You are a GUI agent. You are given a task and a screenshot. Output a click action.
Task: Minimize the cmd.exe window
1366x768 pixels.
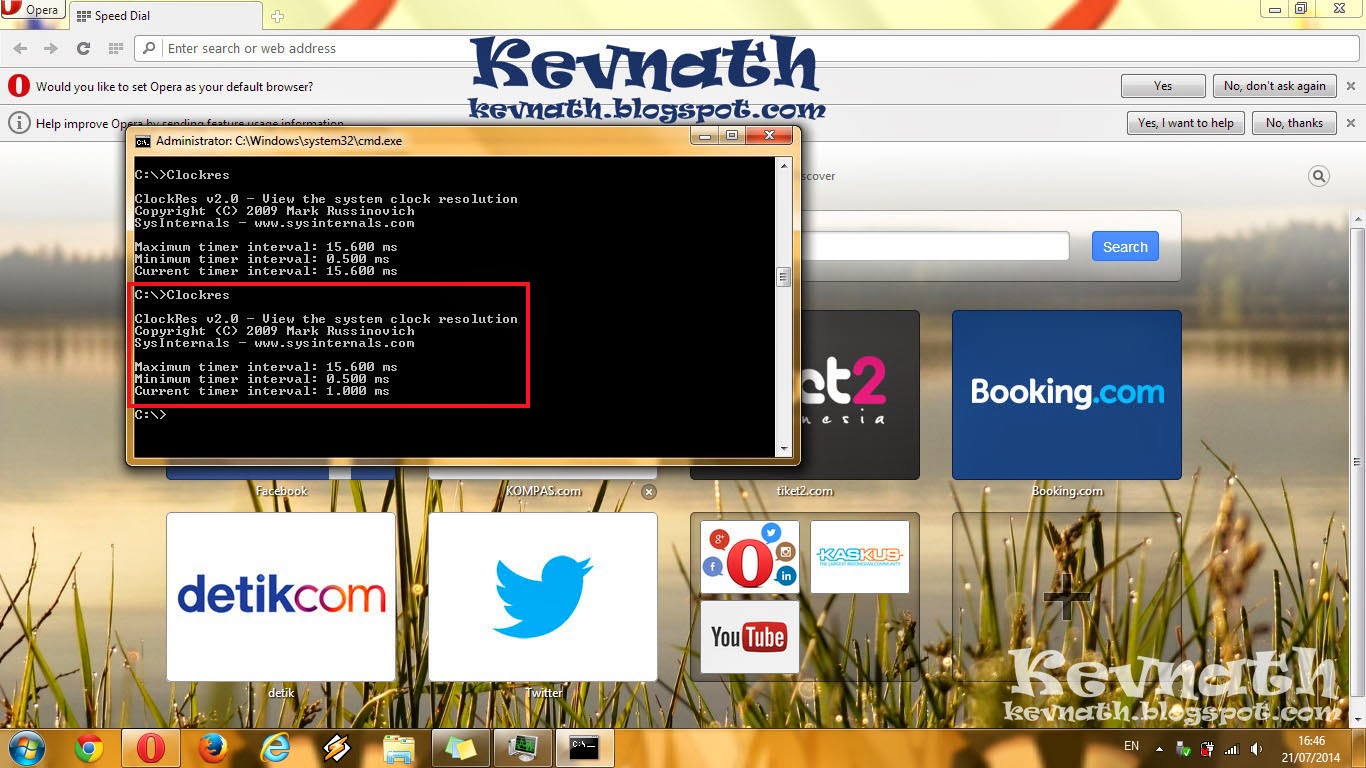pyautogui.click(x=703, y=135)
